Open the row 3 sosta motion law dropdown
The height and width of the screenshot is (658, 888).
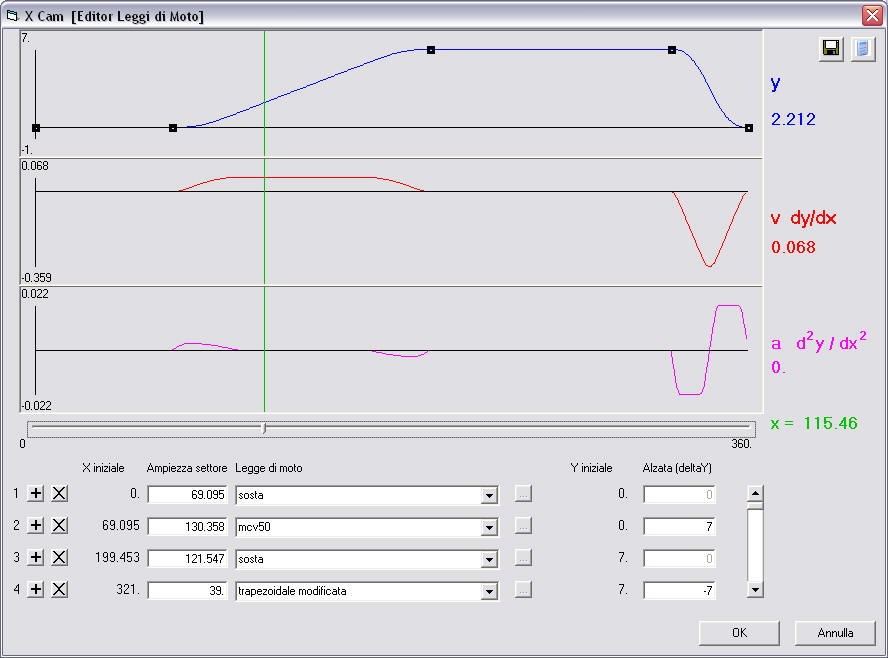[x=489, y=559]
